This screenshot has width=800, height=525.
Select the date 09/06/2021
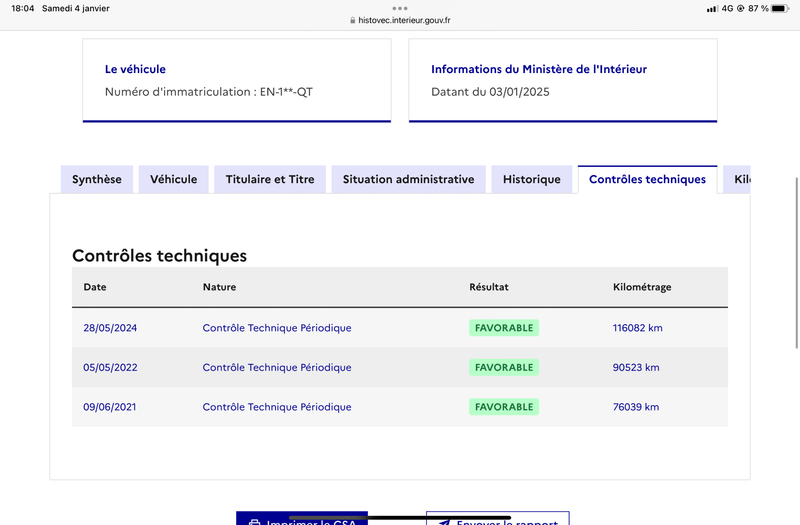click(x=110, y=407)
